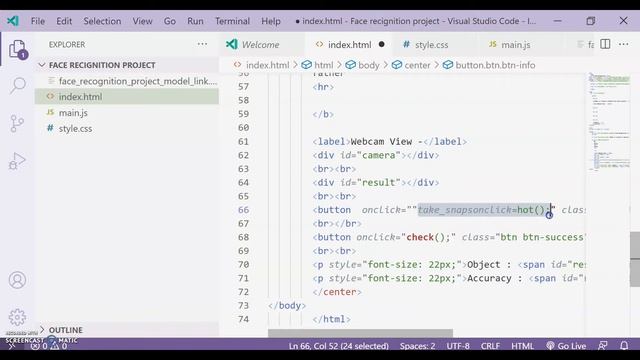Click the "Accuracy :" paragraph text
Screen dimensions: 640x360
tap(495, 278)
